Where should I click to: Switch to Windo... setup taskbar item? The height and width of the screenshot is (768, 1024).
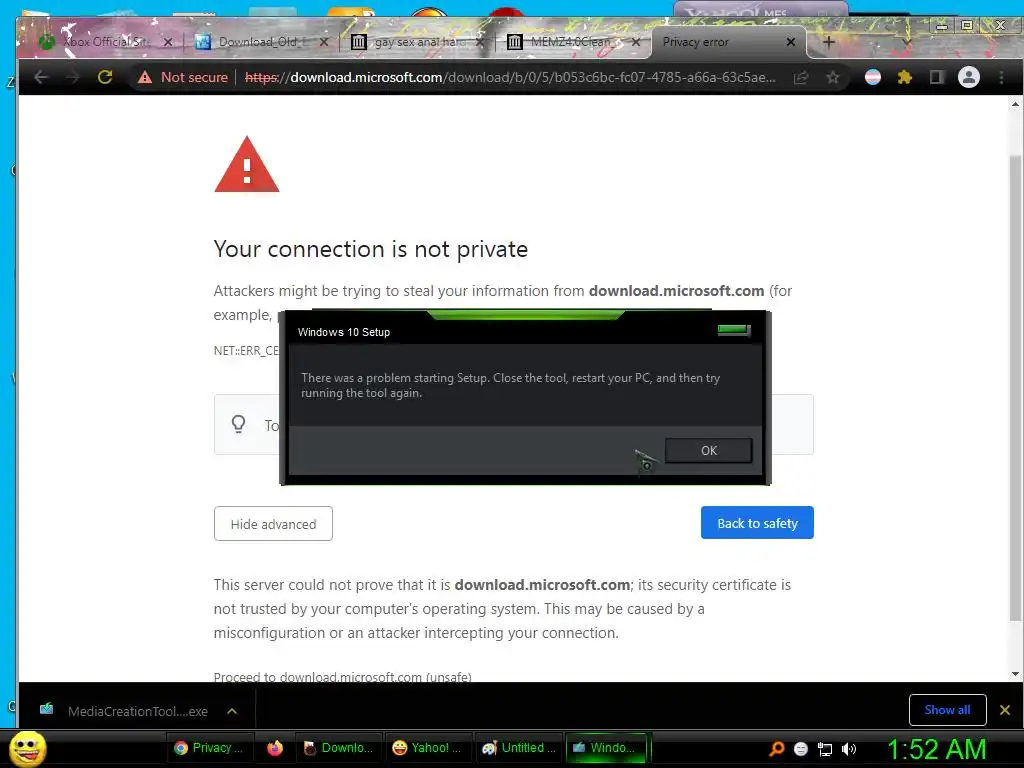(x=606, y=748)
